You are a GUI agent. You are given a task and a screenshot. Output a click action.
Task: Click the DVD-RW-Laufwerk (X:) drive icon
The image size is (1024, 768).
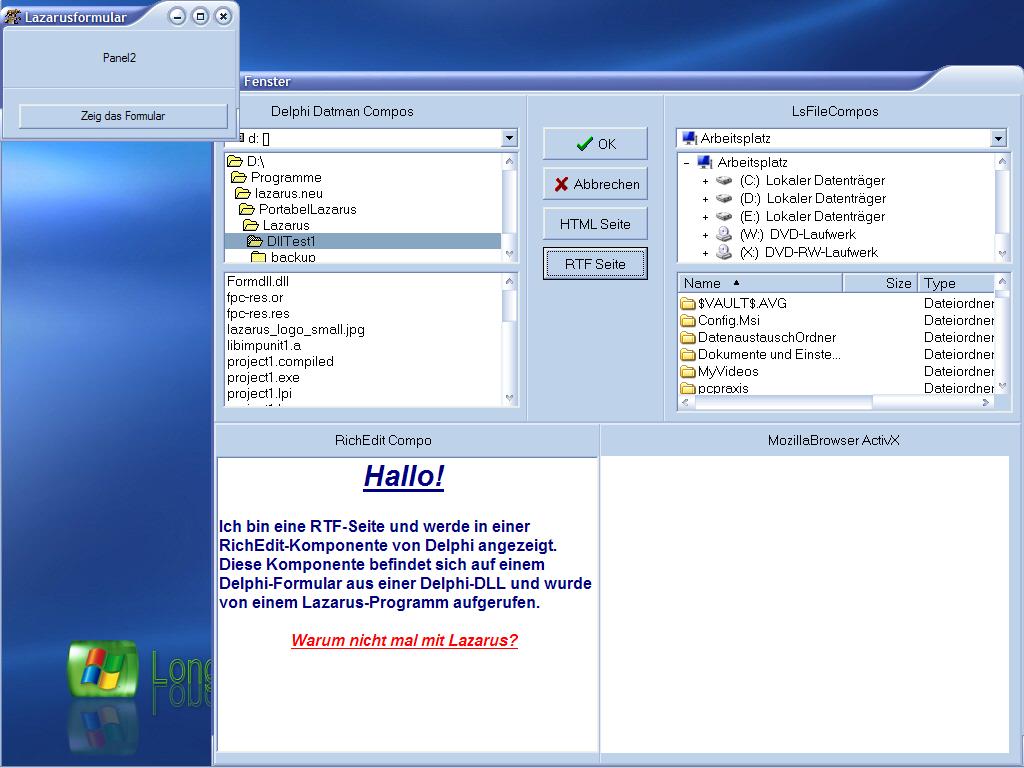coord(725,252)
